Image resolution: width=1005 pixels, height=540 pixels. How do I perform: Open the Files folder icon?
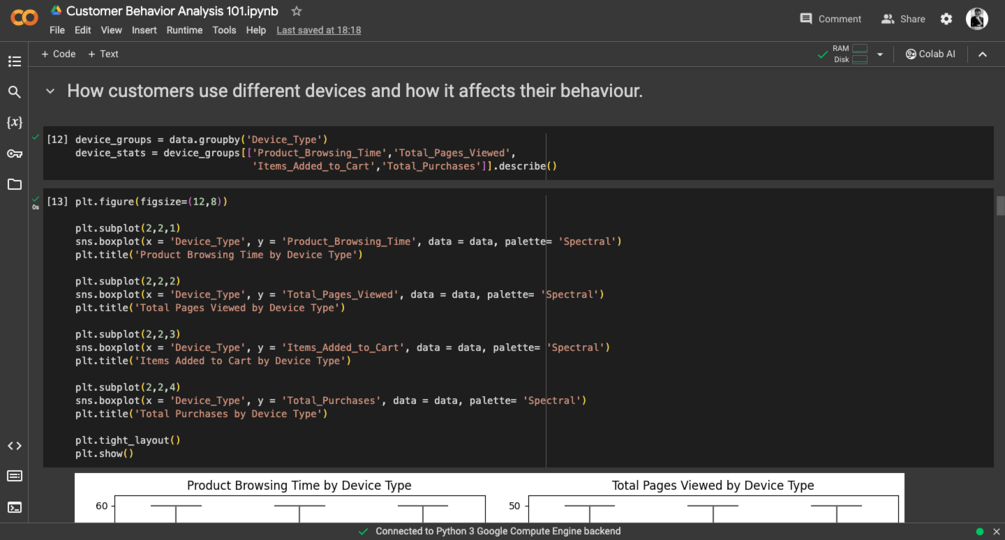14,184
